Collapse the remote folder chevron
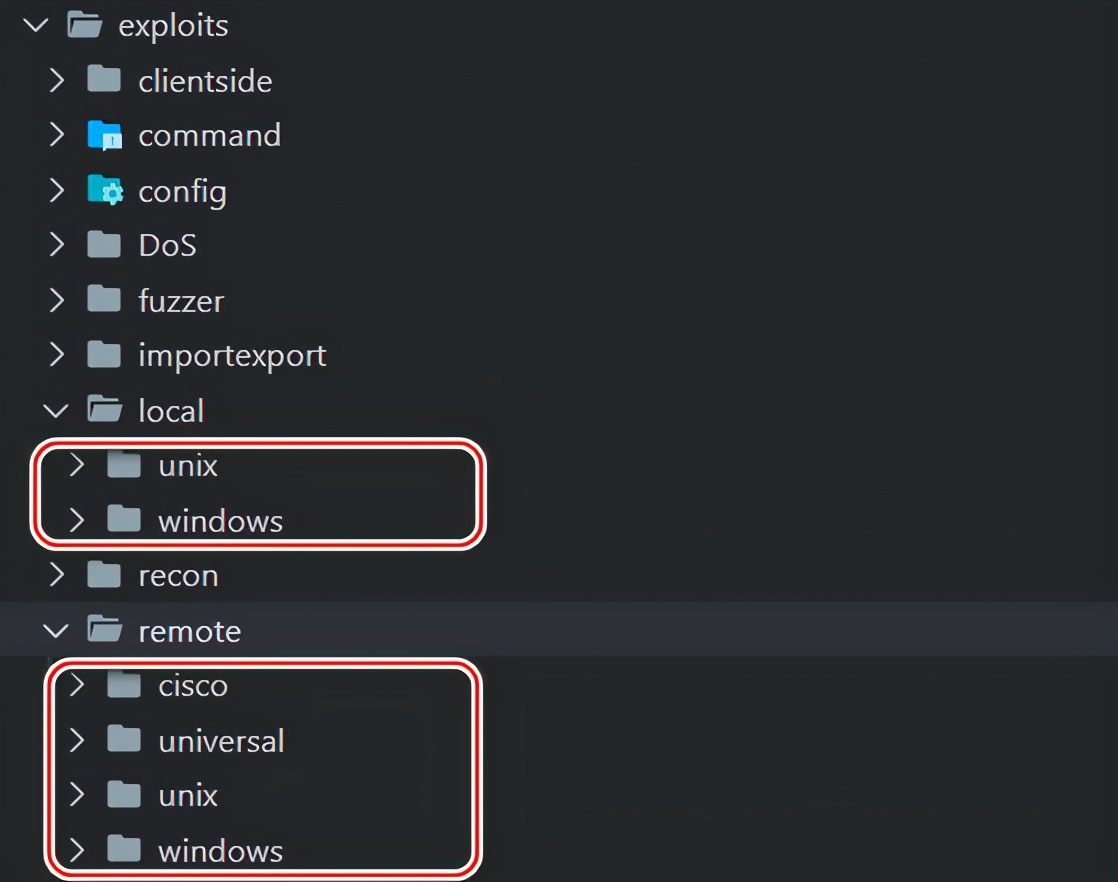Image resolution: width=1118 pixels, height=882 pixels. point(56,630)
